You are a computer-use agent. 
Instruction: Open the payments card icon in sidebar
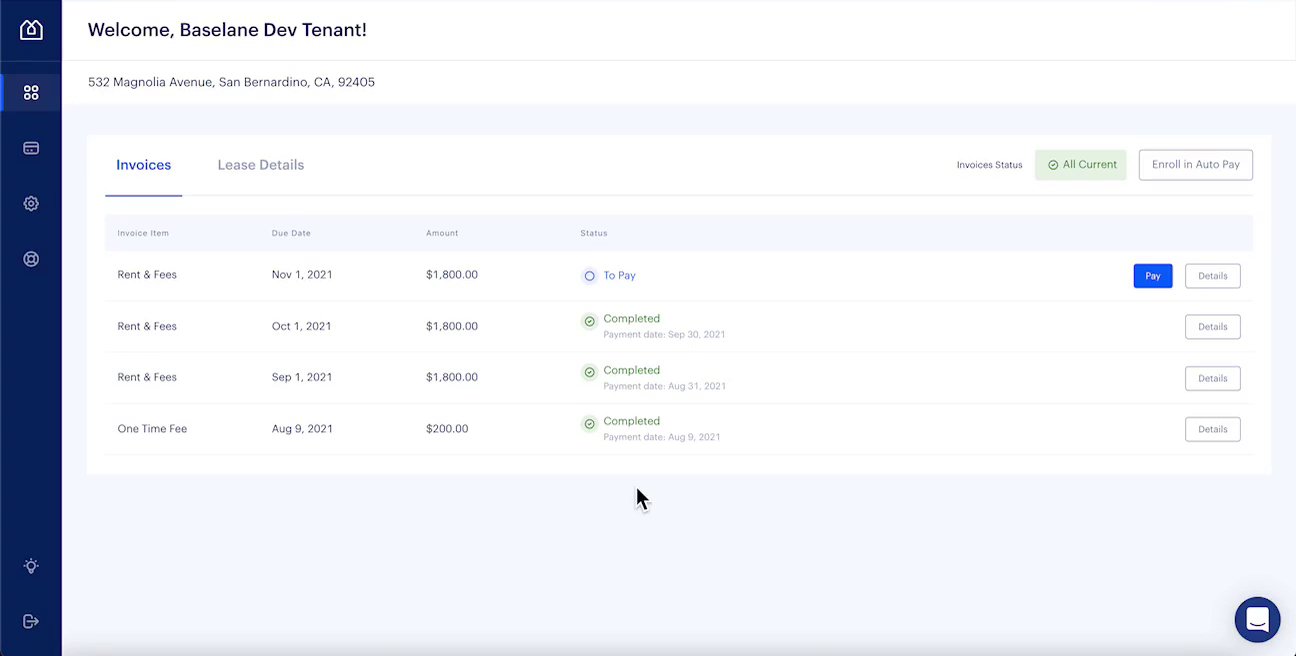(x=31, y=148)
